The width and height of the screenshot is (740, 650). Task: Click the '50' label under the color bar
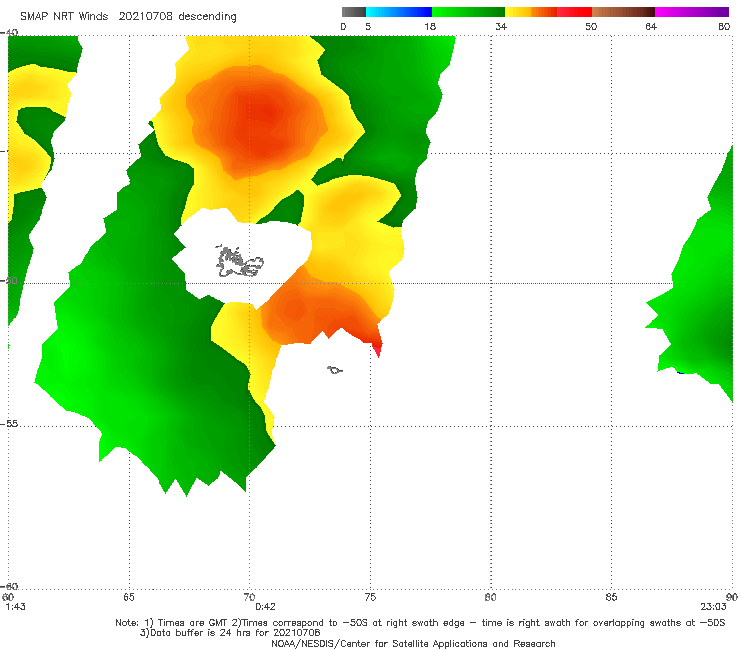[591, 26]
